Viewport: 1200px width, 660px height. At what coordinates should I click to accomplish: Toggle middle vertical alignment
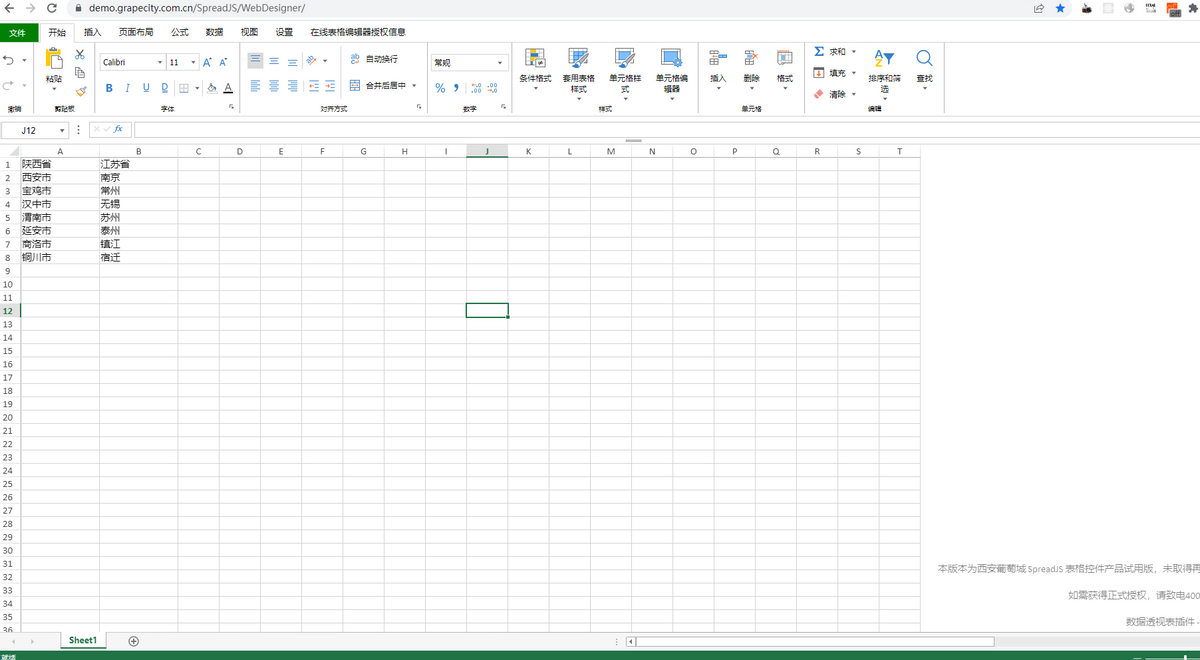click(274, 61)
